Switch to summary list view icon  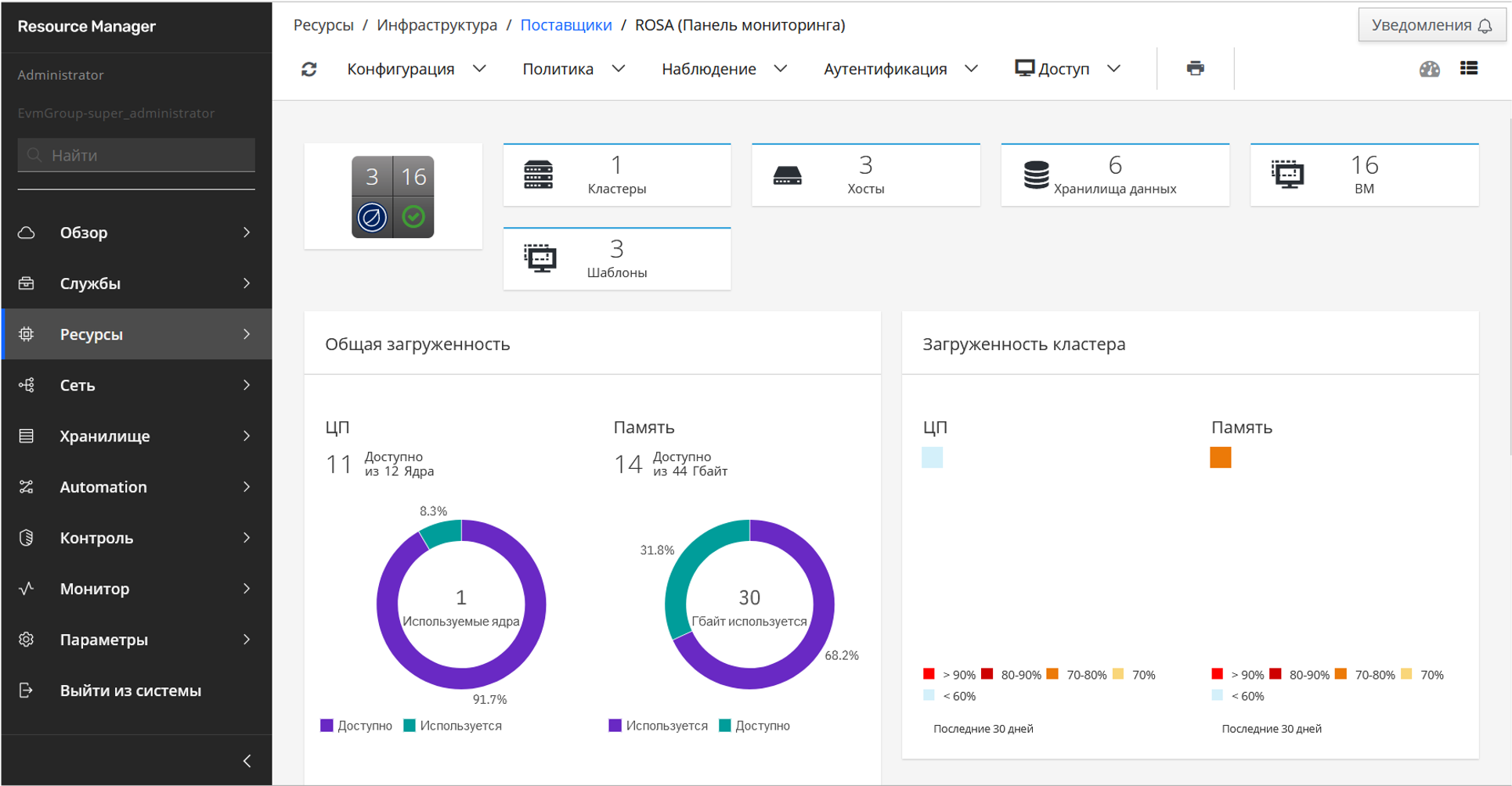[1469, 68]
